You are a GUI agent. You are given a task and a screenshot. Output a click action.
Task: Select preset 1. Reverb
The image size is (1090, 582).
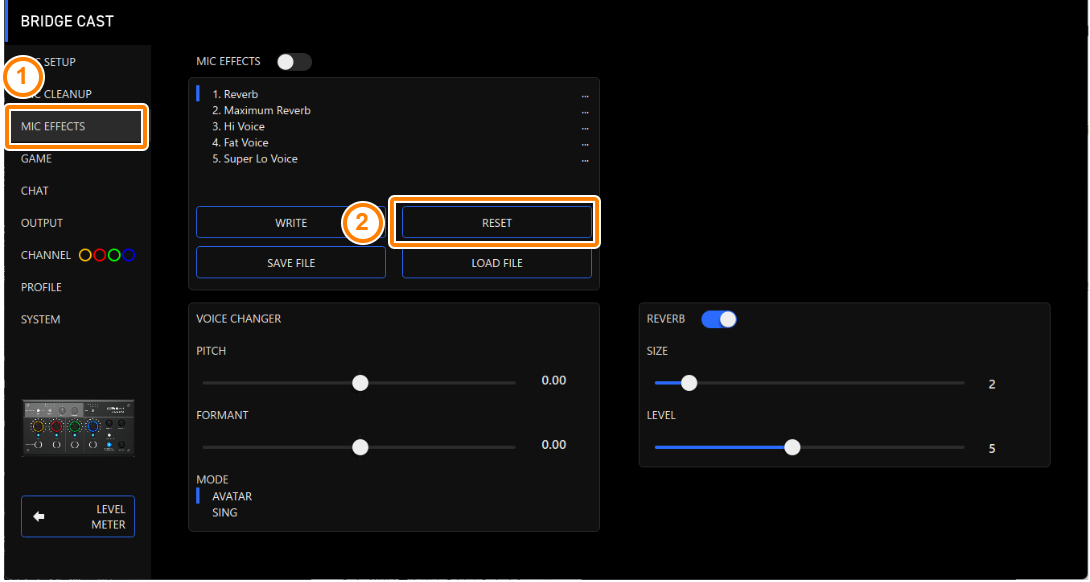235,94
